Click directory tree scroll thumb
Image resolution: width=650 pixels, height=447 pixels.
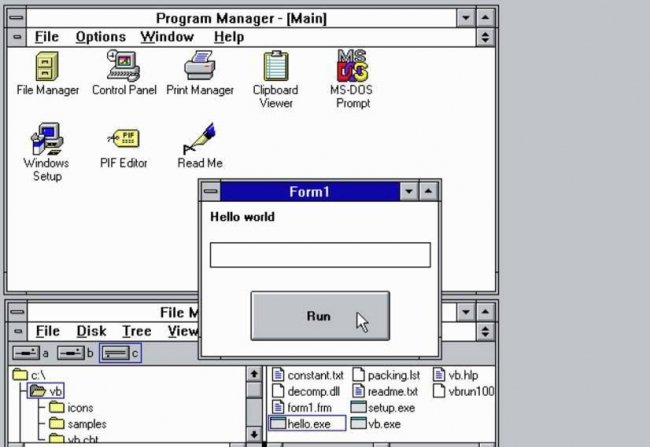(254, 390)
